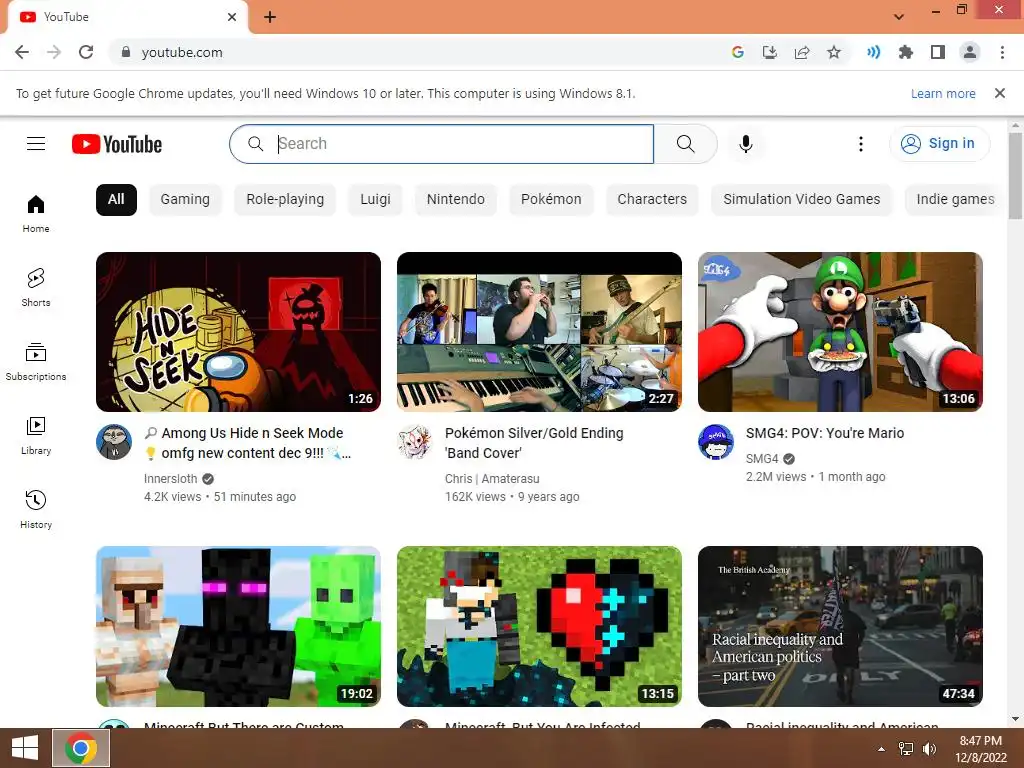Open Chrome three-dot menu
Viewport: 1024px width, 768px height.
click(1002, 52)
